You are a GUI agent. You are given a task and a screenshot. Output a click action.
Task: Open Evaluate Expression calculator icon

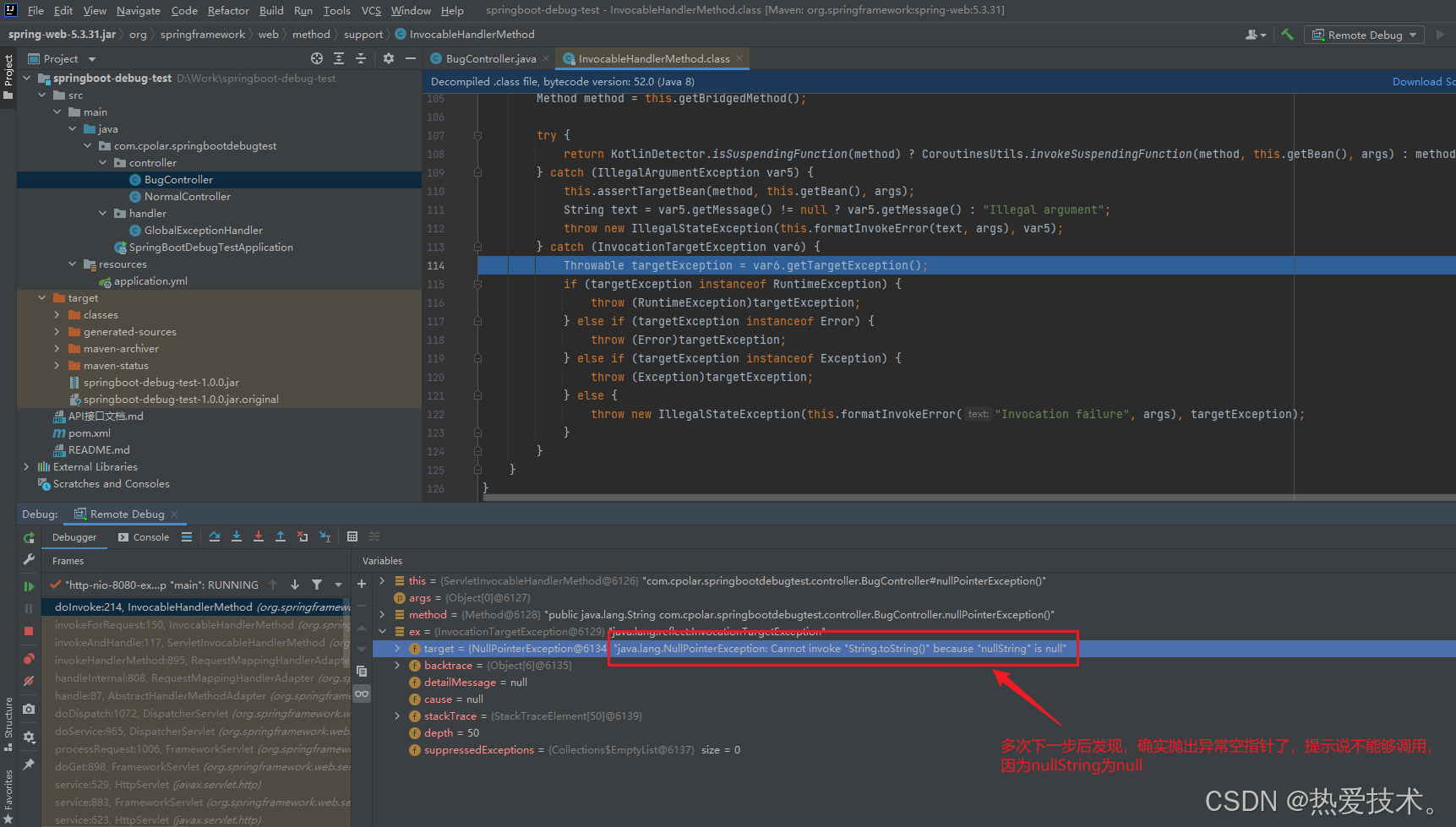352,537
